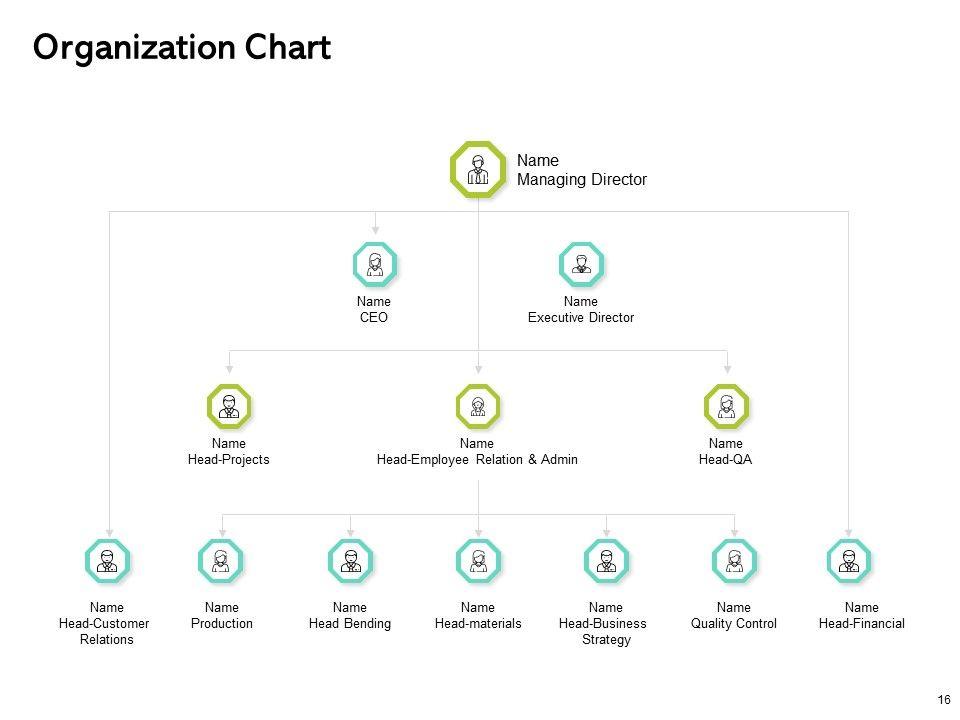The width and height of the screenshot is (960, 720).
Task: Click the Head-Employee Relation & Admin icon
Action: pyautogui.click(x=477, y=406)
